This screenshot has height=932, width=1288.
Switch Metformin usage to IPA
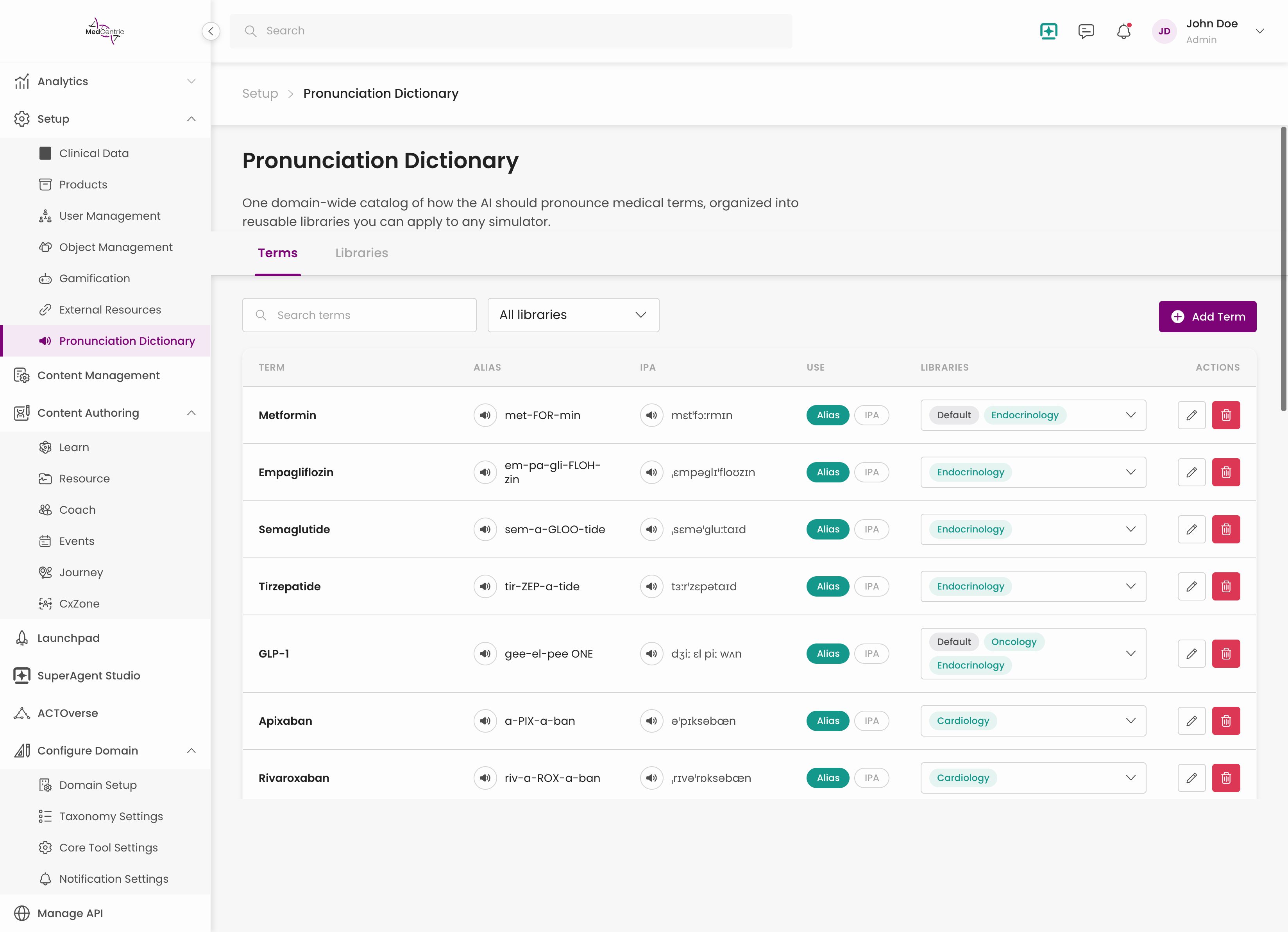click(x=872, y=416)
